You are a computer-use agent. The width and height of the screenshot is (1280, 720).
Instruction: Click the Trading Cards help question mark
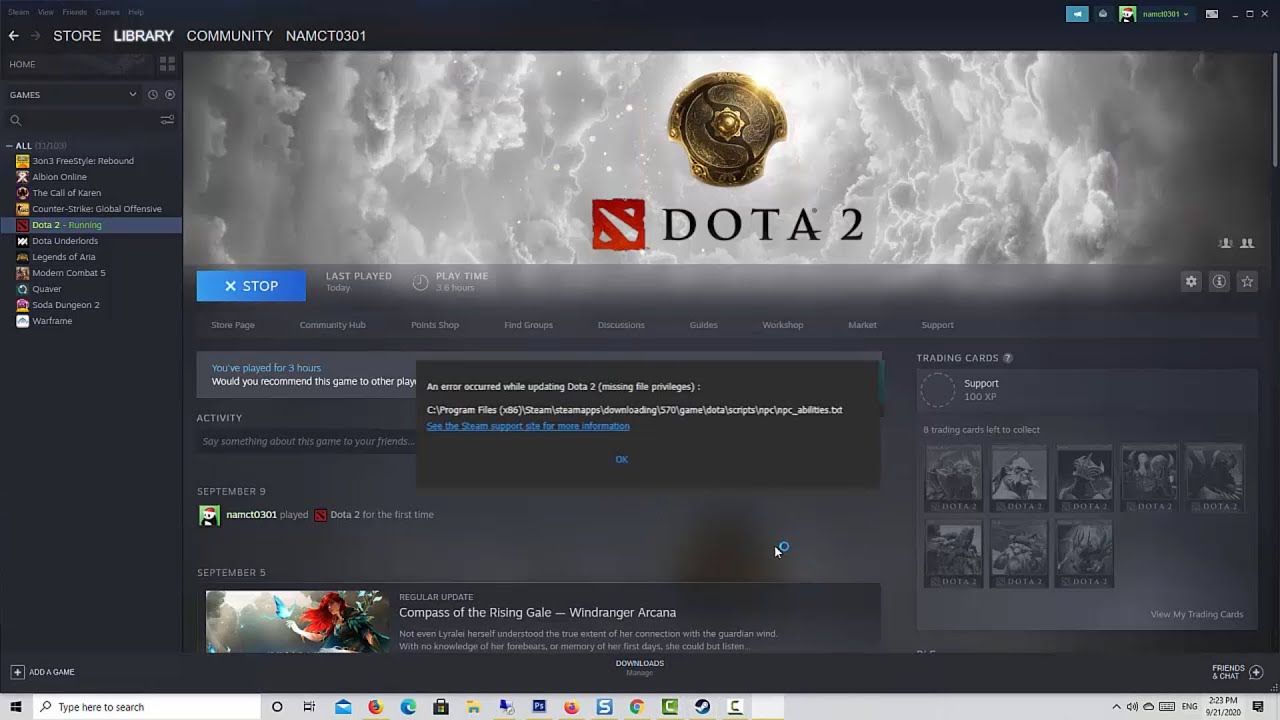(x=1008, y=358)
